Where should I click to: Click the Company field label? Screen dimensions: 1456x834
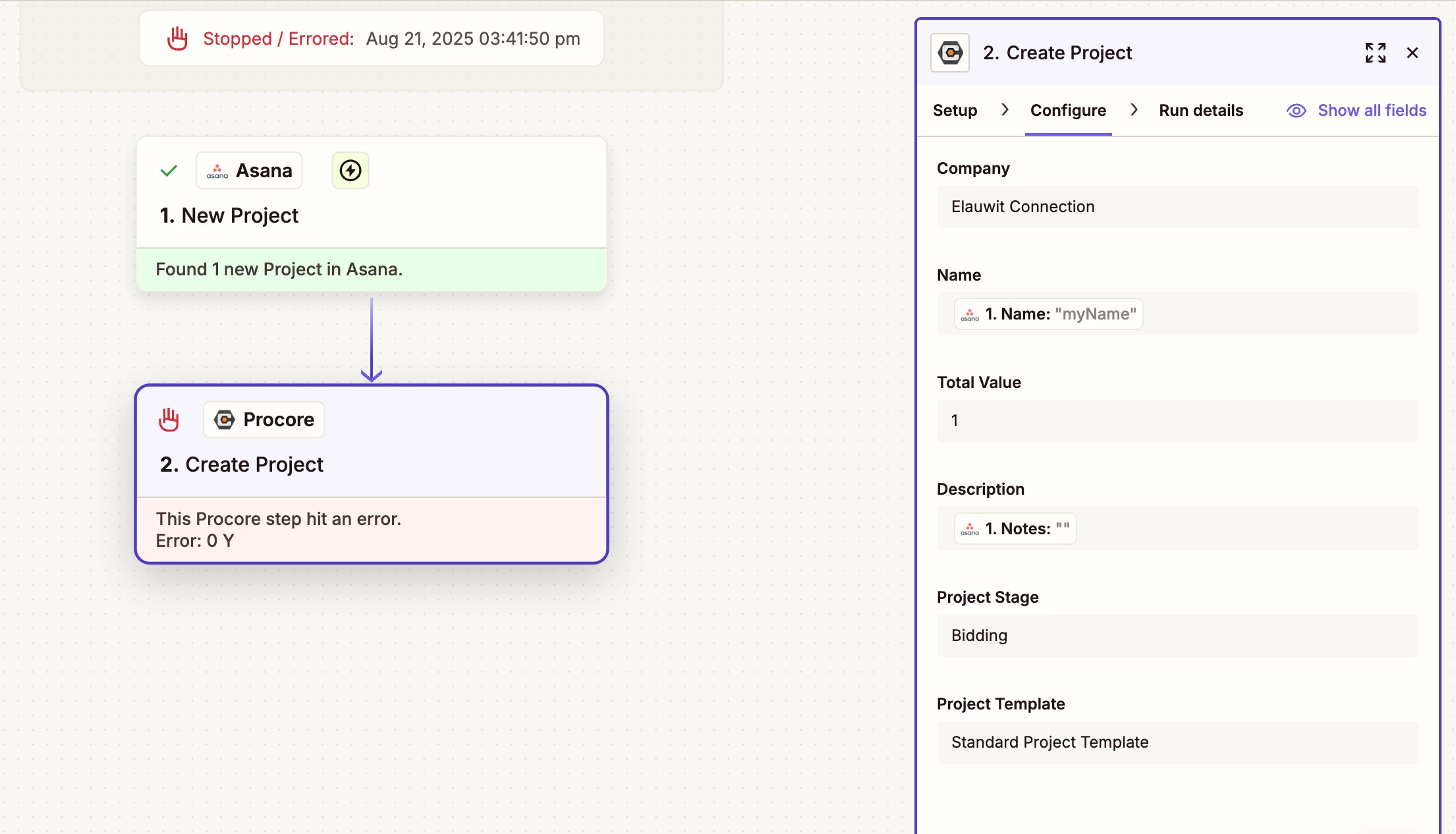[973, 169]
